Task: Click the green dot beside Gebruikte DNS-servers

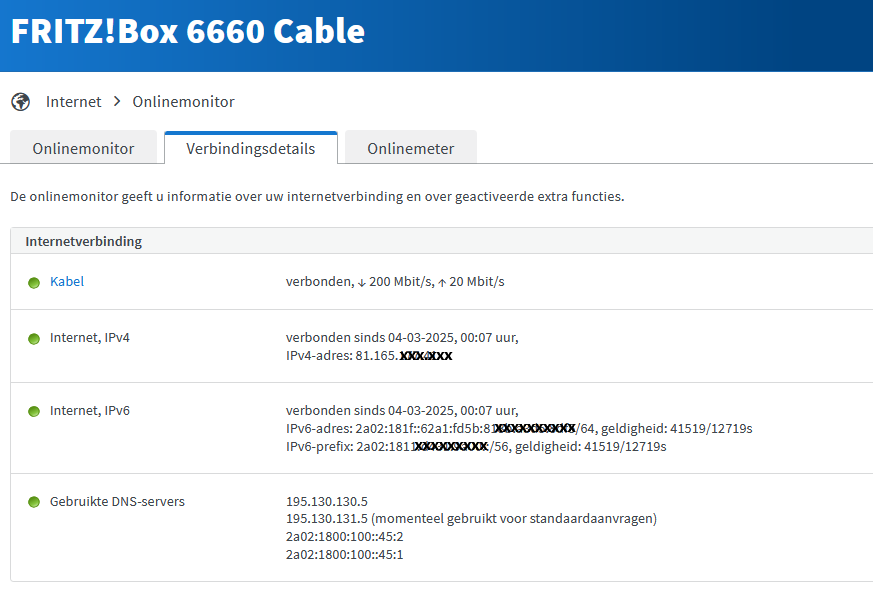Action: (33, 502)
